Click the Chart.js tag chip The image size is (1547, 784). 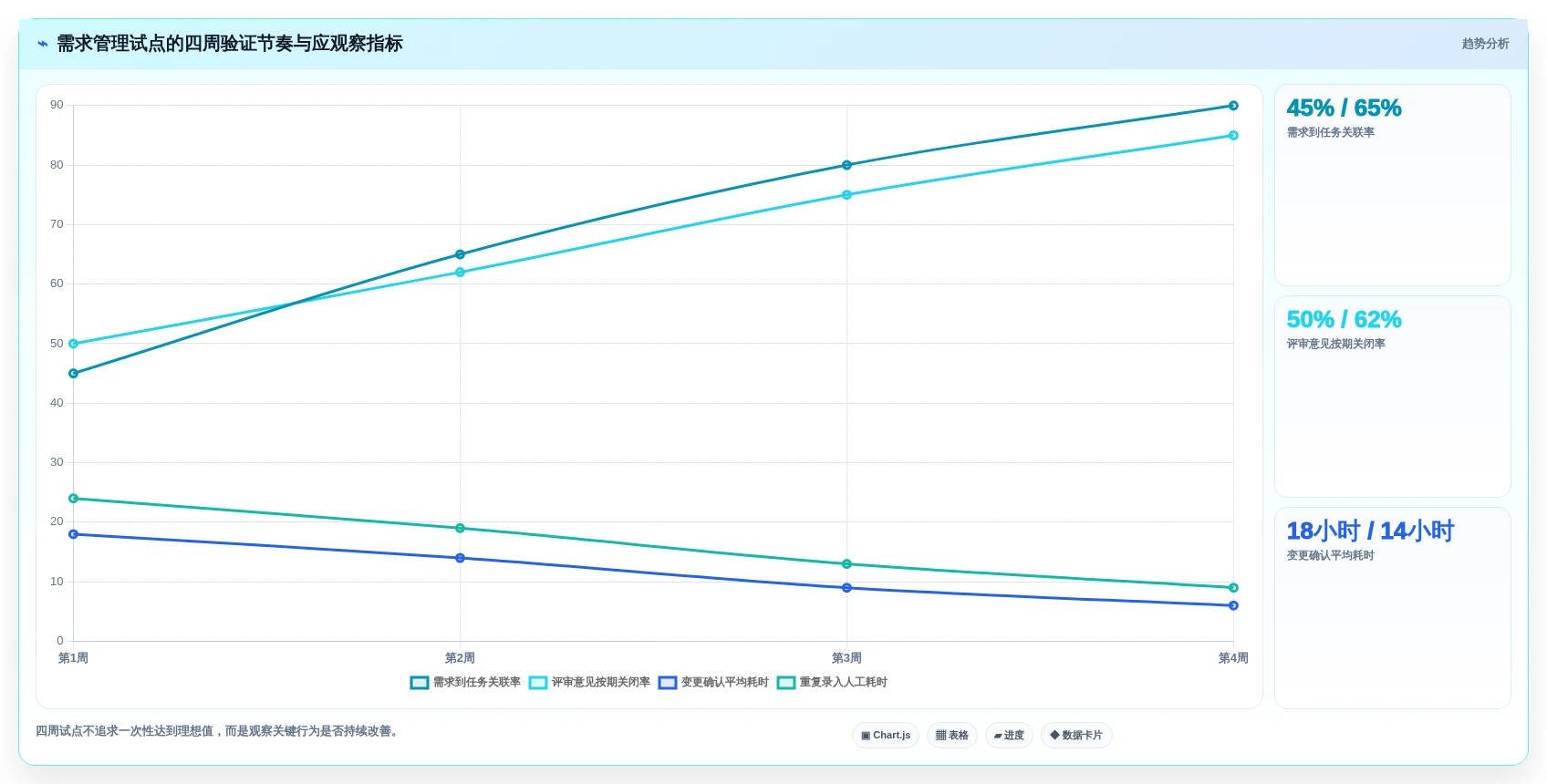pyautogui.click(x=886, y=736)
